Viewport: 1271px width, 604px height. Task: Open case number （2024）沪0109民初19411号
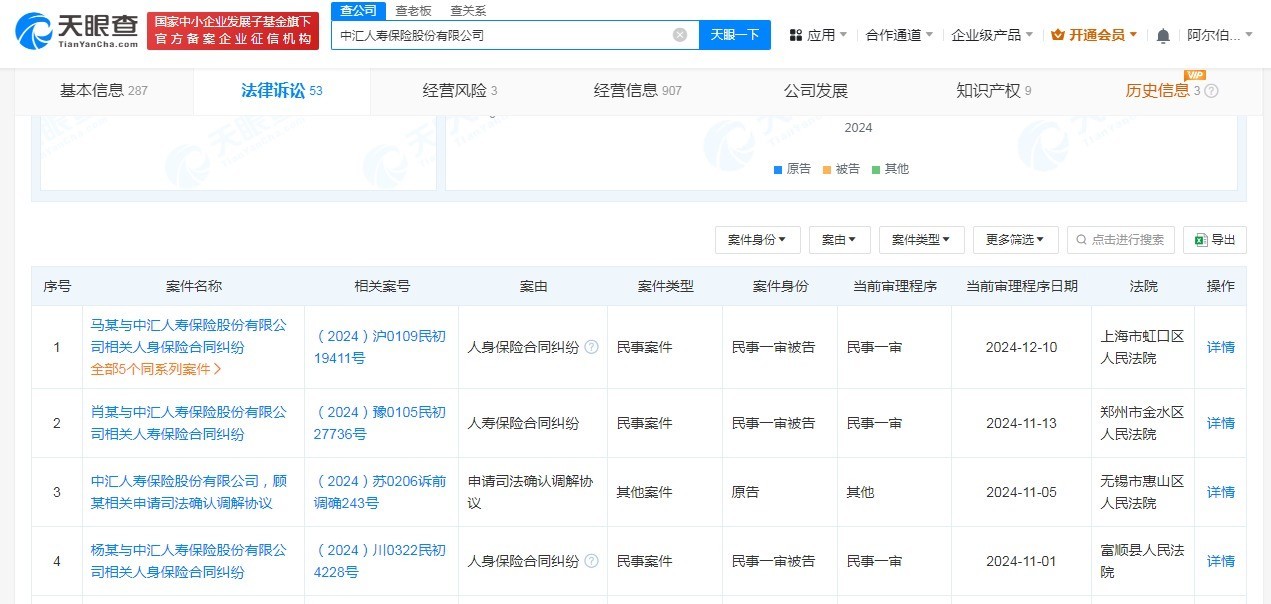380,347
